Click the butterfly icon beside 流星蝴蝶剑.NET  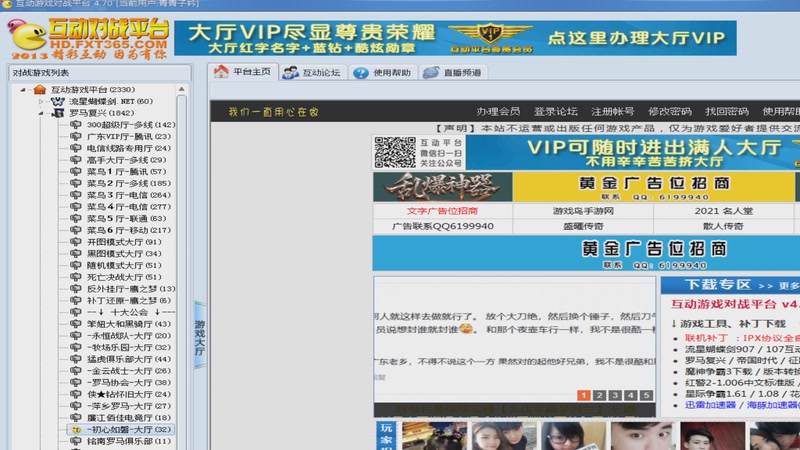point(58,101)
